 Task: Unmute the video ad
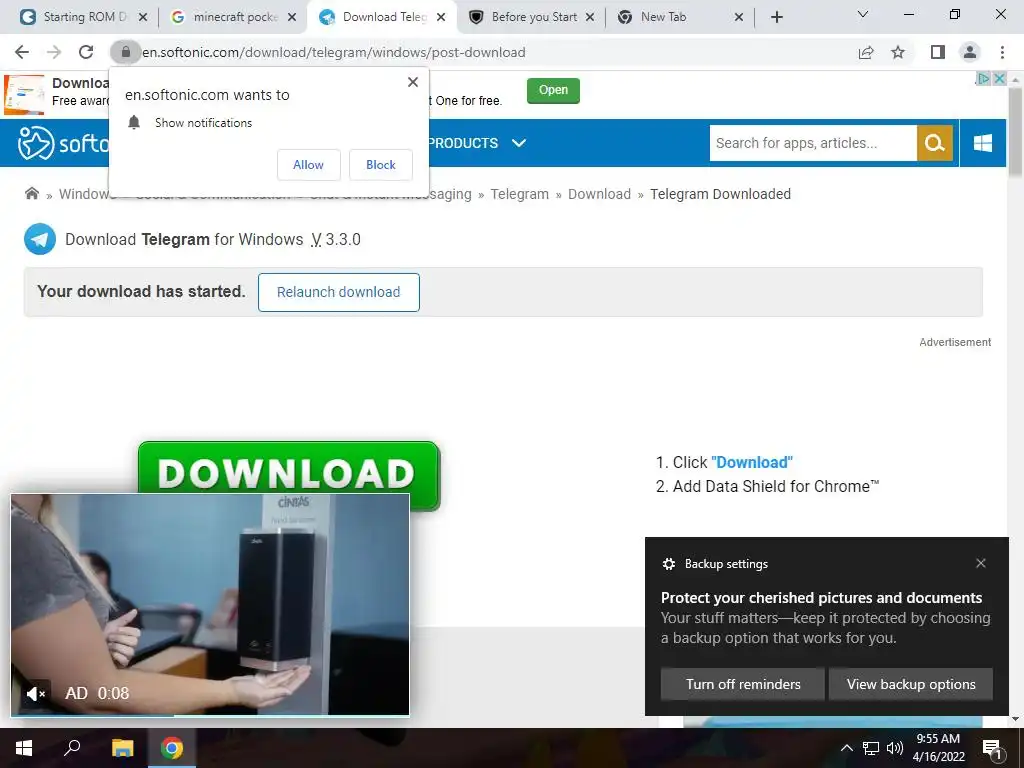(35, 694)
